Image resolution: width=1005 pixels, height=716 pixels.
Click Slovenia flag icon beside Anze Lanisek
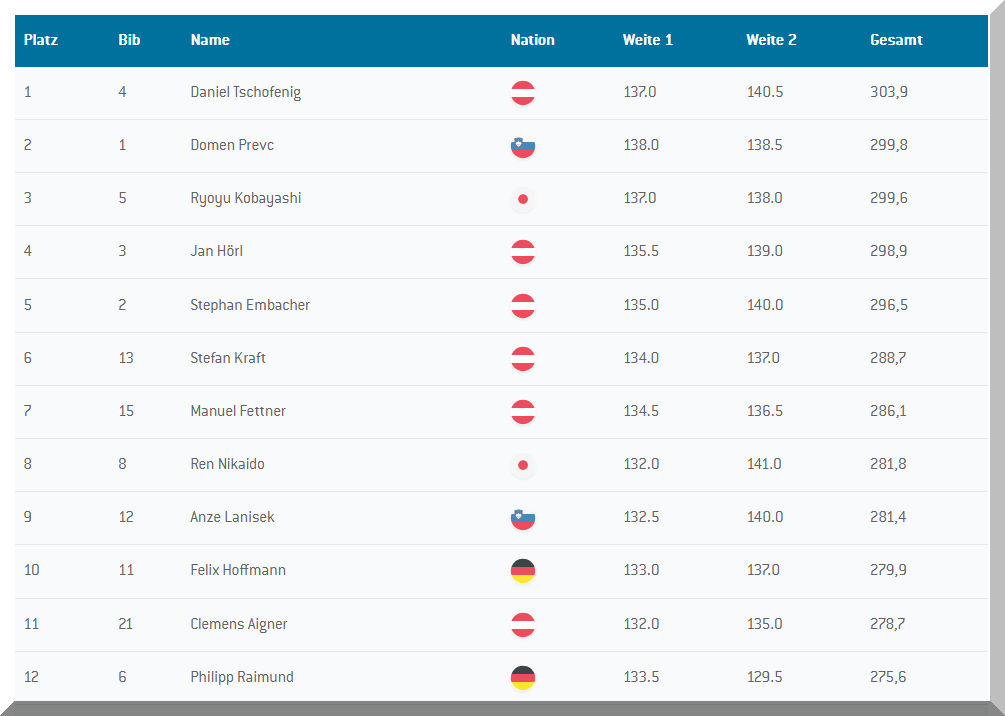click(522, 518)
